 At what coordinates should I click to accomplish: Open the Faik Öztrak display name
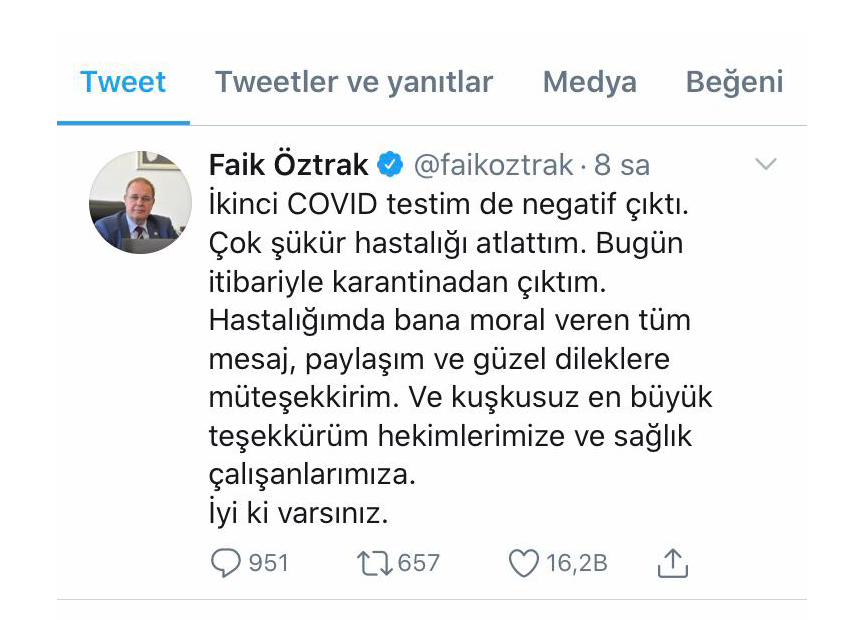[x=289, y=164]
